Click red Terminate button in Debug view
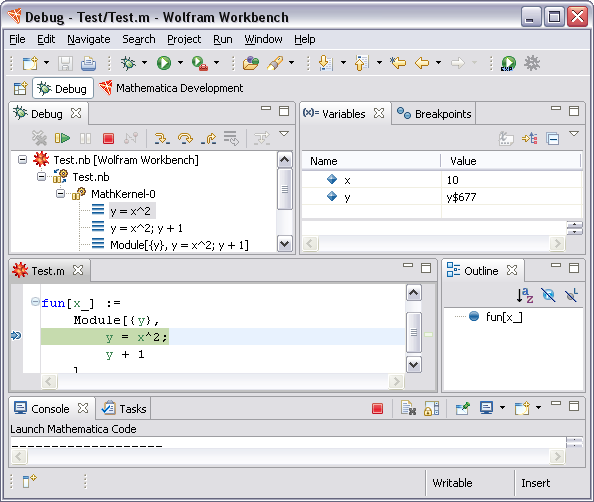Screen dimensions: 594x502 tap(108, 139)
